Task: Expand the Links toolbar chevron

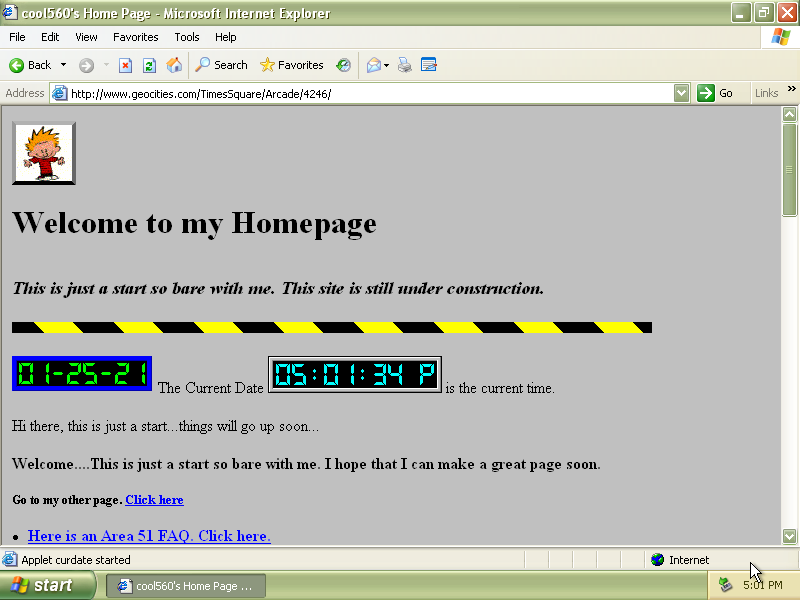Action: (x=791, y=89)
